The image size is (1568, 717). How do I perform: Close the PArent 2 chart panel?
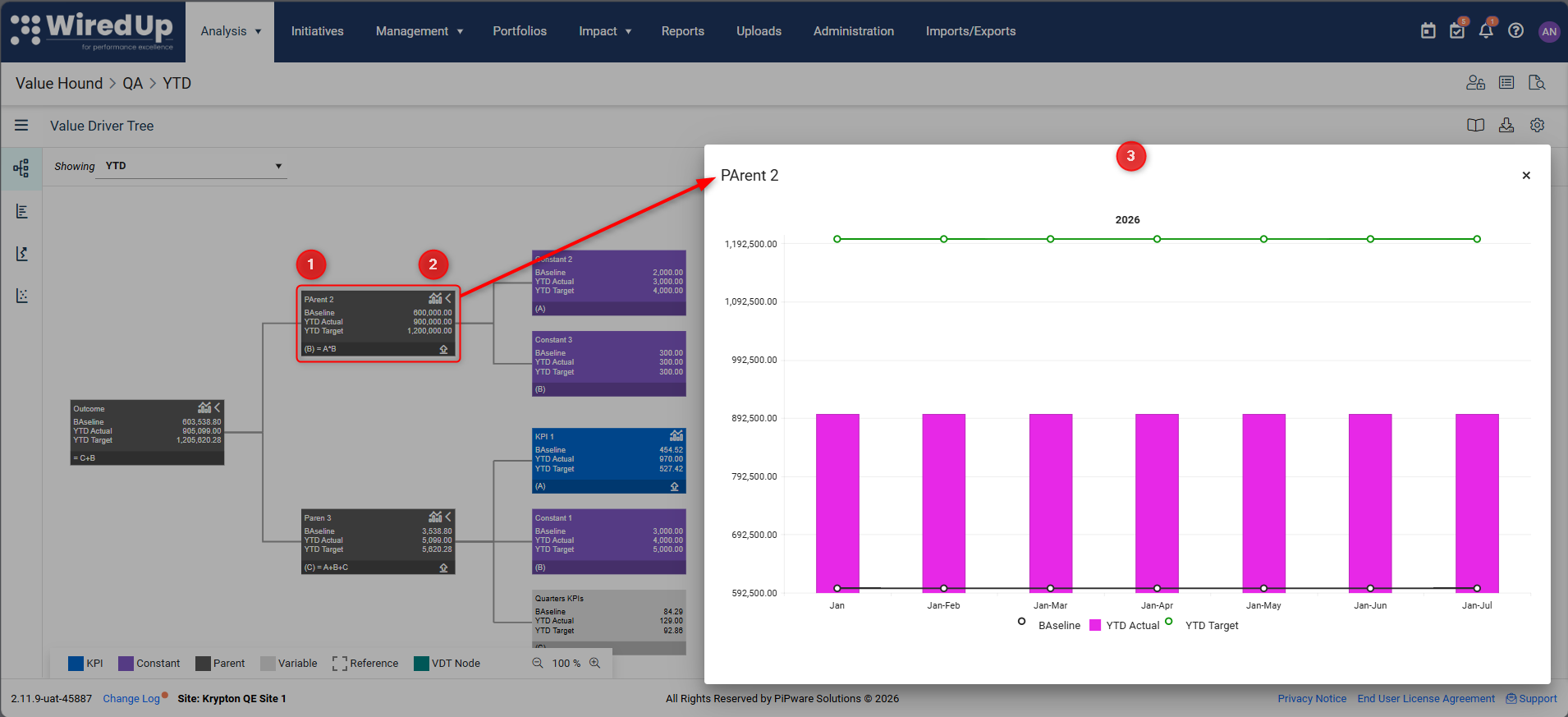pos(1526,176)
